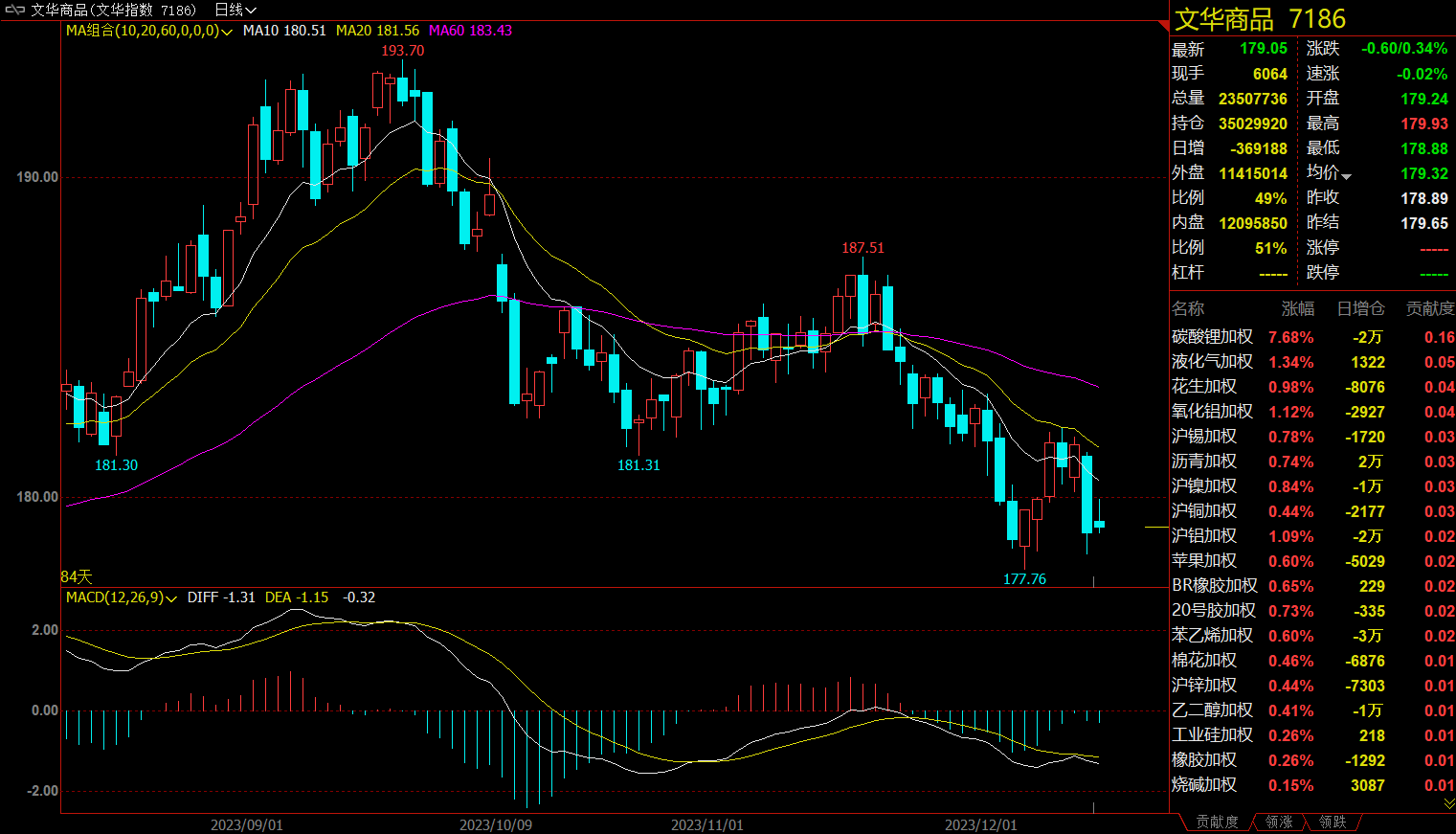Click the 涨跌 value -0.60/0.34%
Screen dimensions: 1456x834
click(1404, 49)
